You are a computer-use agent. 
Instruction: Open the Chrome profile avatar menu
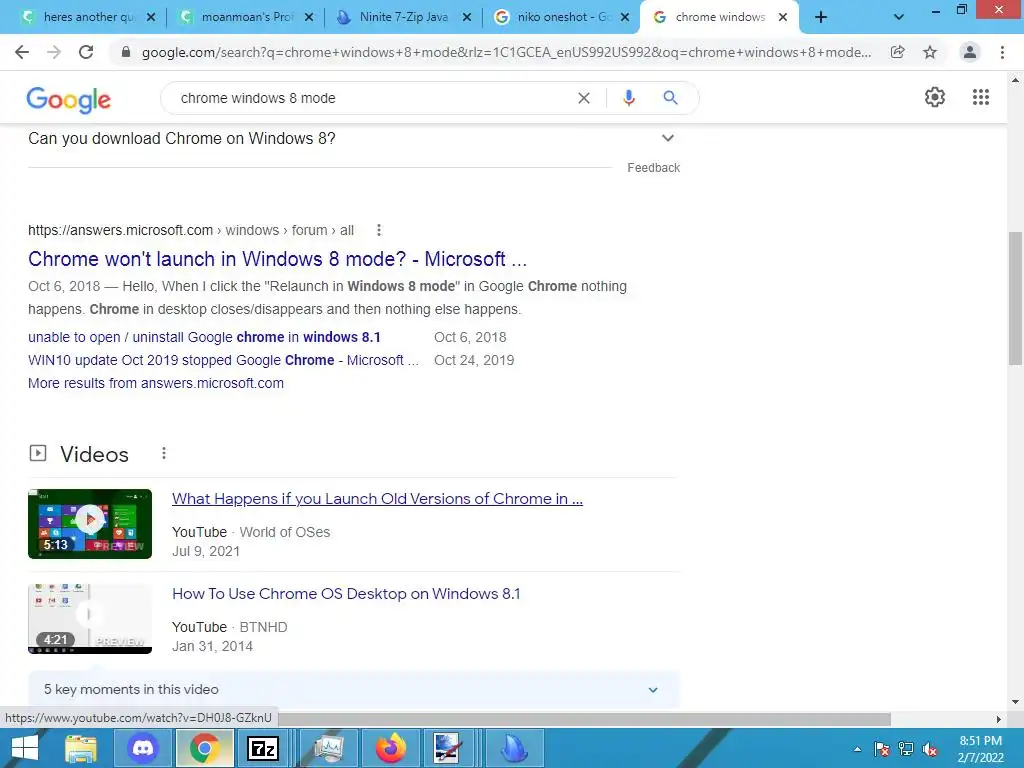(x=970, y=52)
